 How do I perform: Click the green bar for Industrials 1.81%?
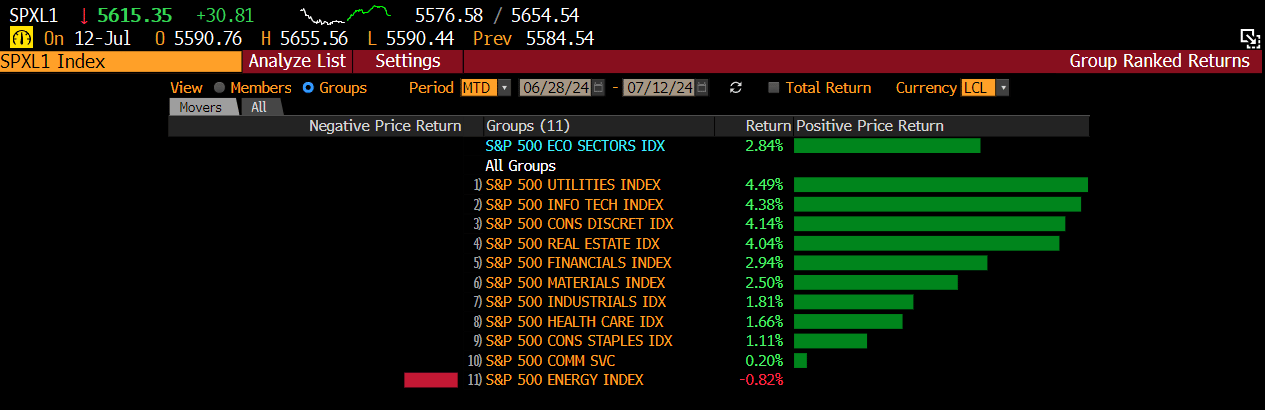[853, 302]
